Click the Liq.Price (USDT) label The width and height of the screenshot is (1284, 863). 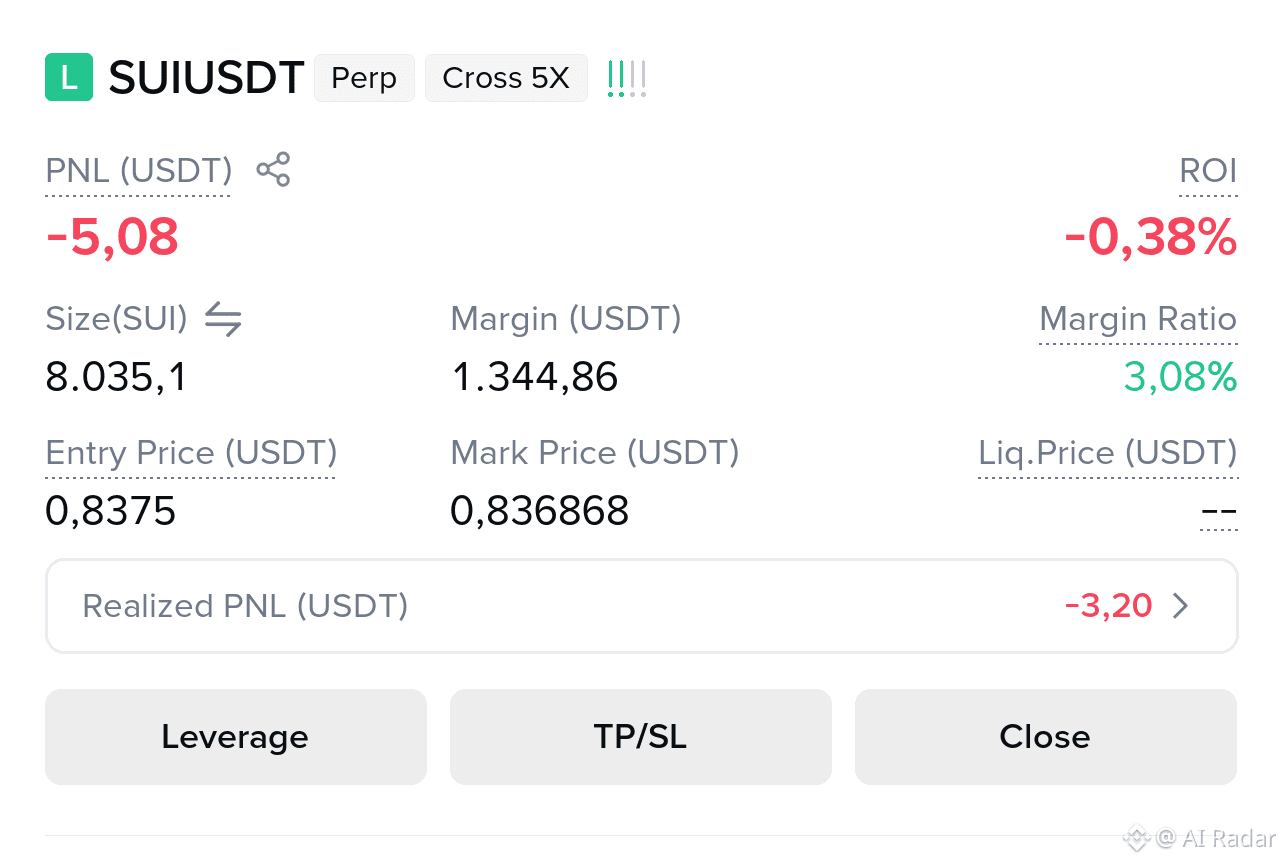(x=1108, y=453)
